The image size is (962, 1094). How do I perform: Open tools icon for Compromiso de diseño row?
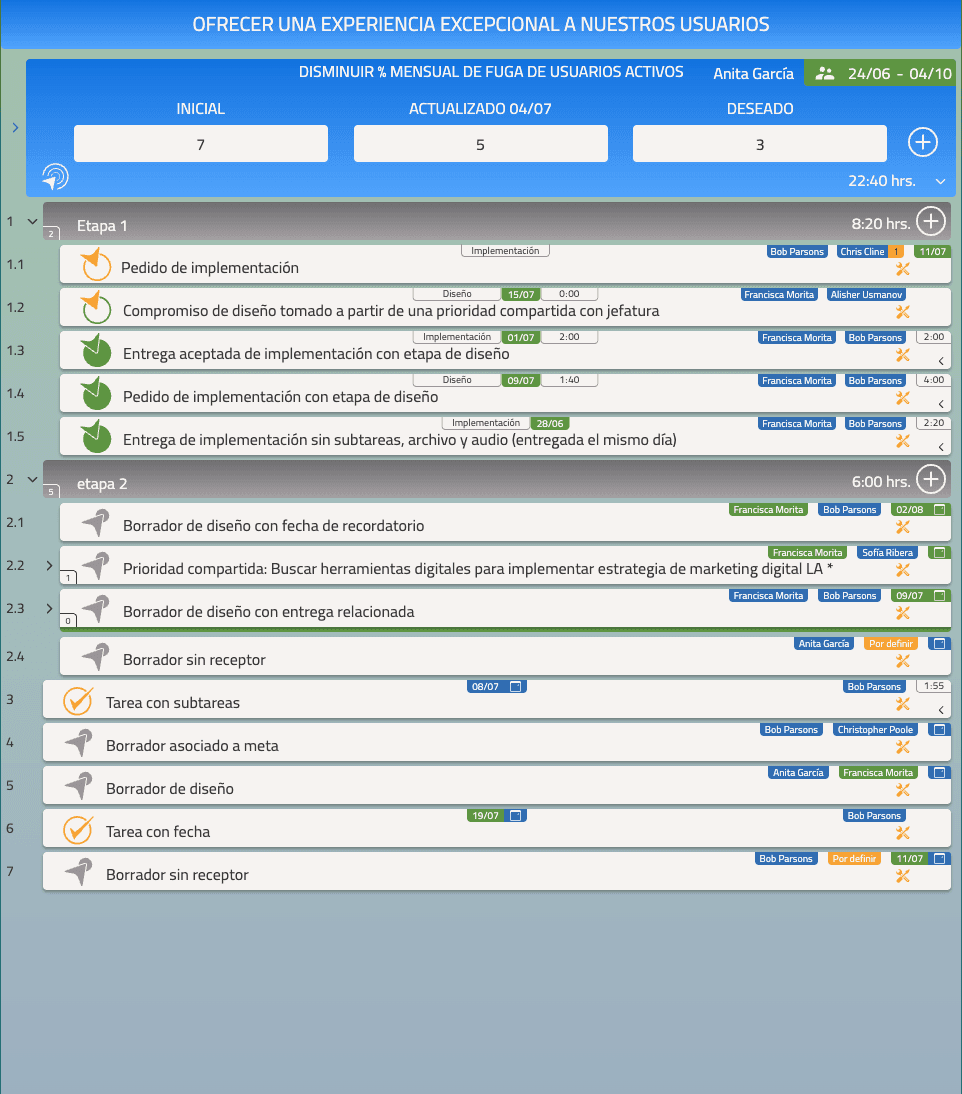coord(903,312)
